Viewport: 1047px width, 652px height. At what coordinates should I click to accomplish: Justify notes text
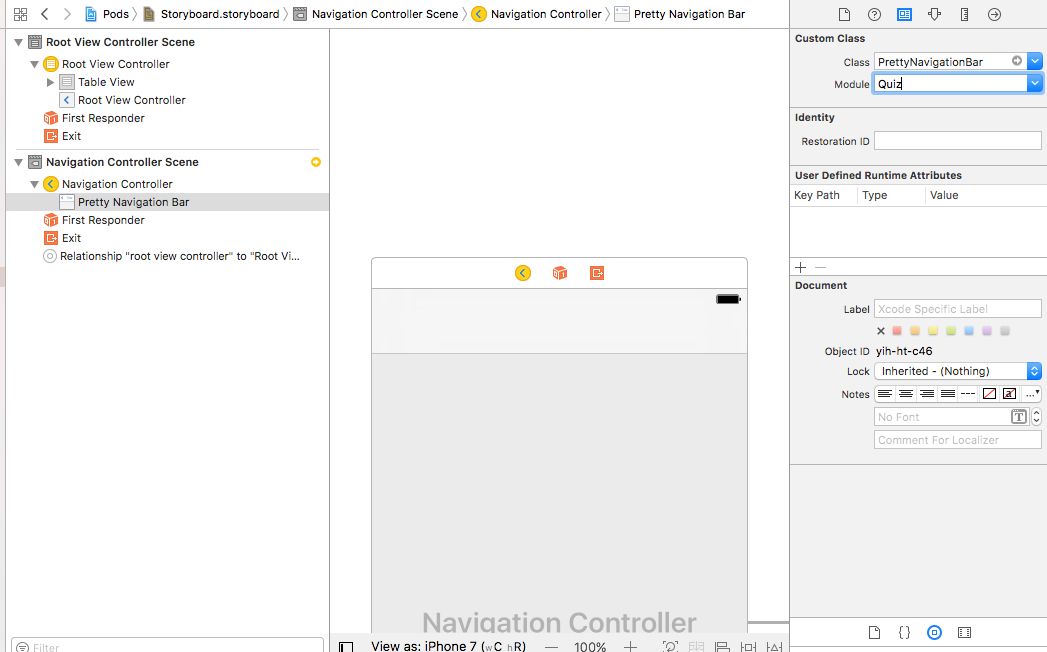click(948, 394)
